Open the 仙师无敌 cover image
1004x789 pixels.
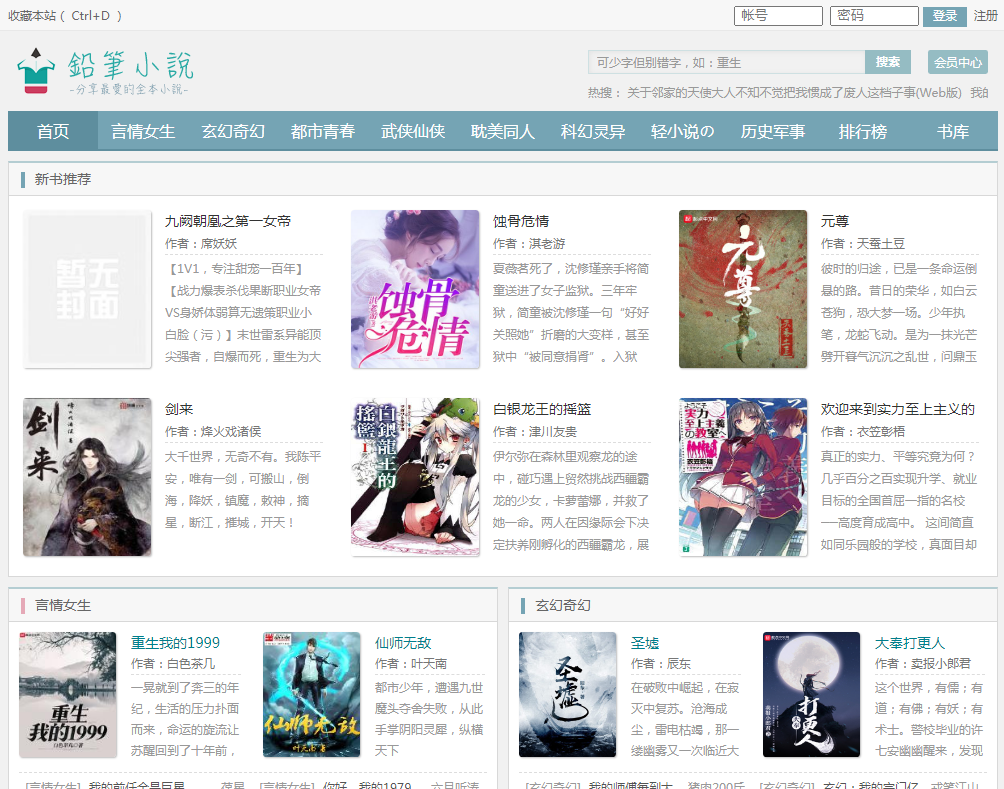pyautogui.click(x=312, y=695)
